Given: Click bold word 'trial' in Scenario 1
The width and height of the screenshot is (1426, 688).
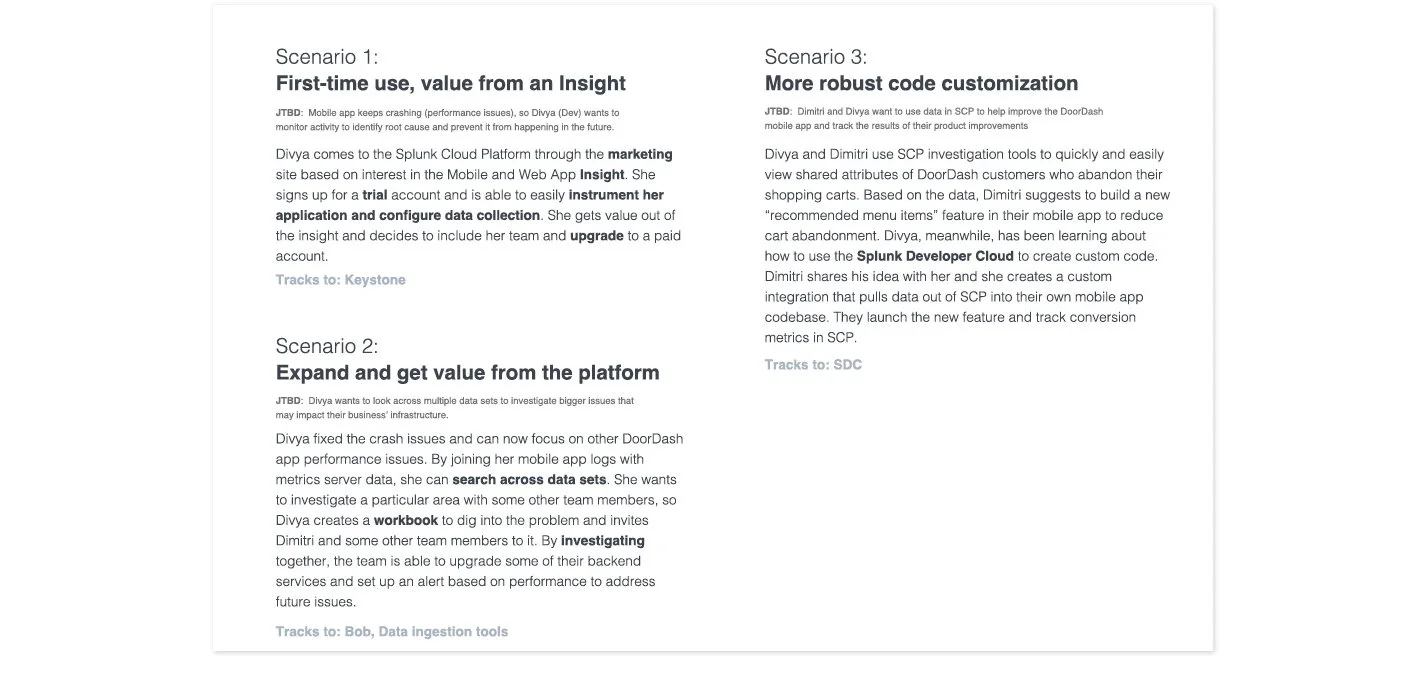Looking at the screenshot, I should pos(375,195).
